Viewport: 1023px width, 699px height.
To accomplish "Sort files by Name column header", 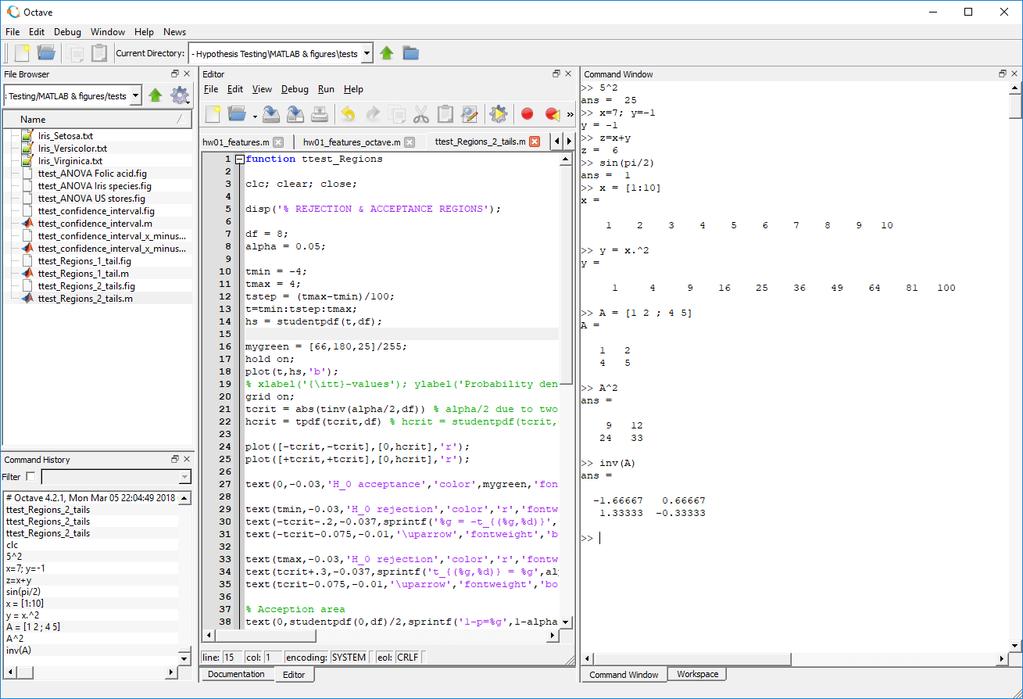I will (x=98, y=119).
